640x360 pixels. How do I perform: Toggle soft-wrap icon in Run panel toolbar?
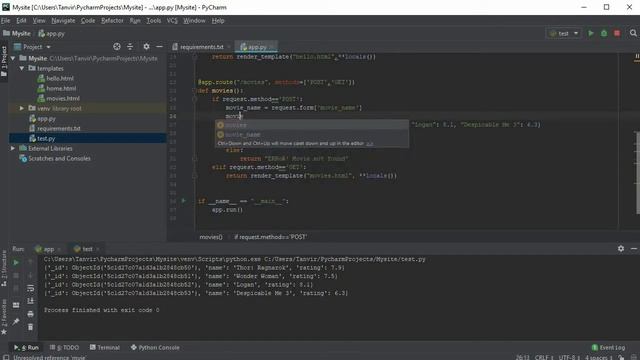point(31,288)
